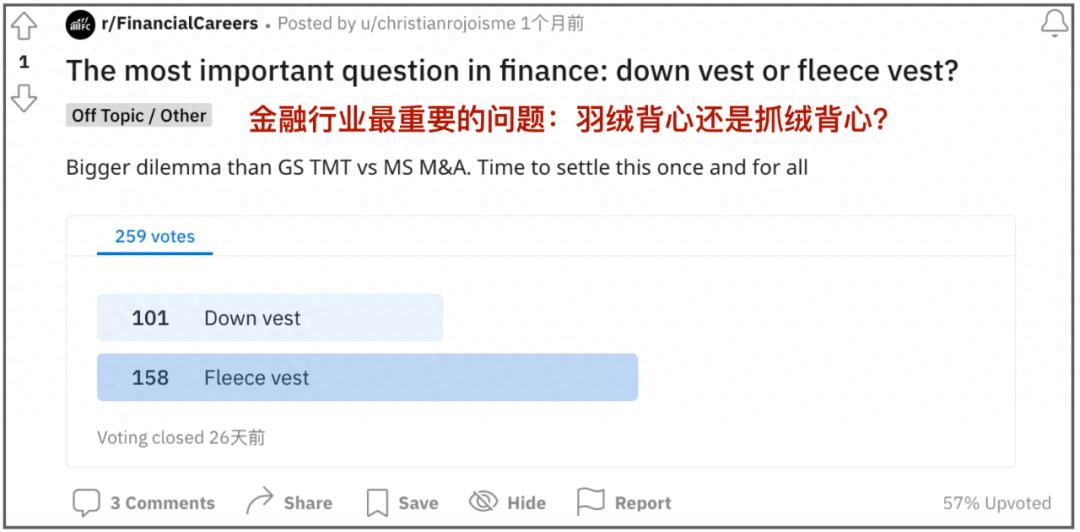This screenshot has width=1080, height=532.
Task: Click the notification bell icon
Action: (x=1054, y=24)
